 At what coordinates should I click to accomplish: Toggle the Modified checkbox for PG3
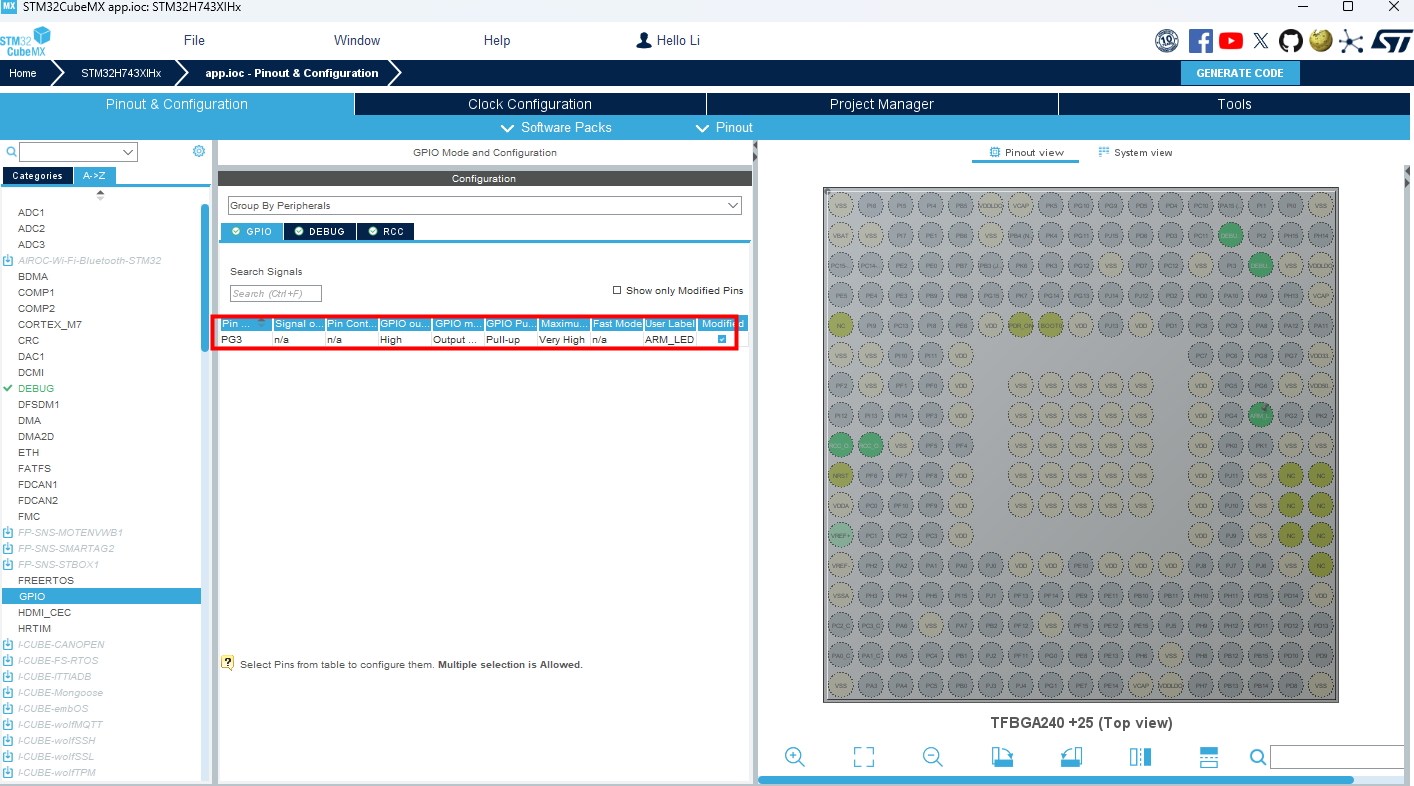point(722,340)
